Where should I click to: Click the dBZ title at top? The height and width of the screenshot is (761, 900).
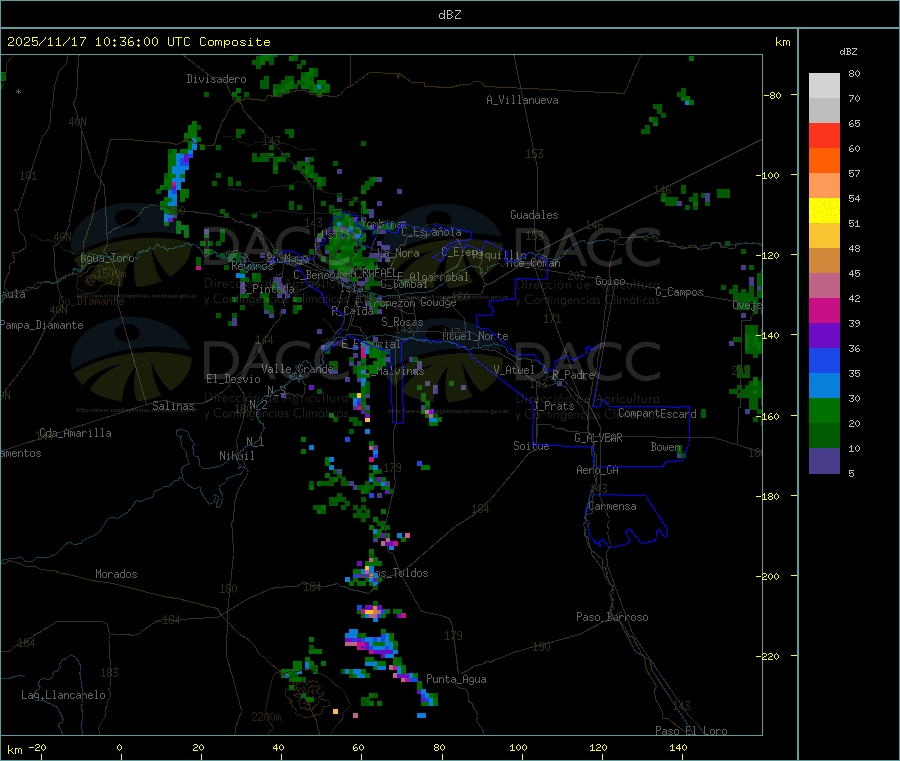[x=449, y=15]
